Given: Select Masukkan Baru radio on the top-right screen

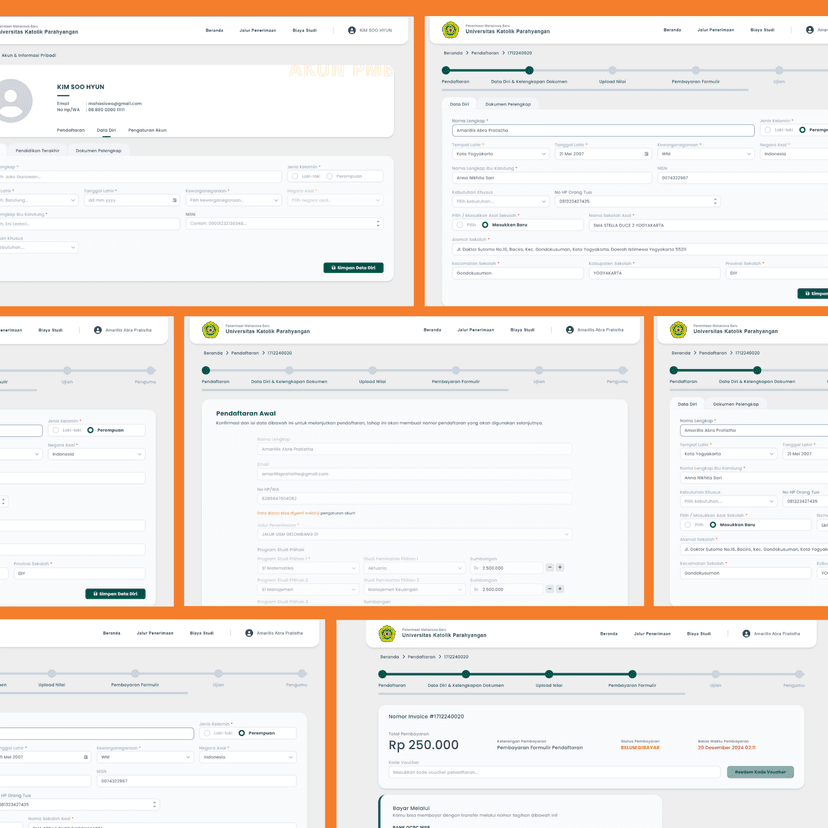Looking at the screenshot, I should [x=485, y=224].
